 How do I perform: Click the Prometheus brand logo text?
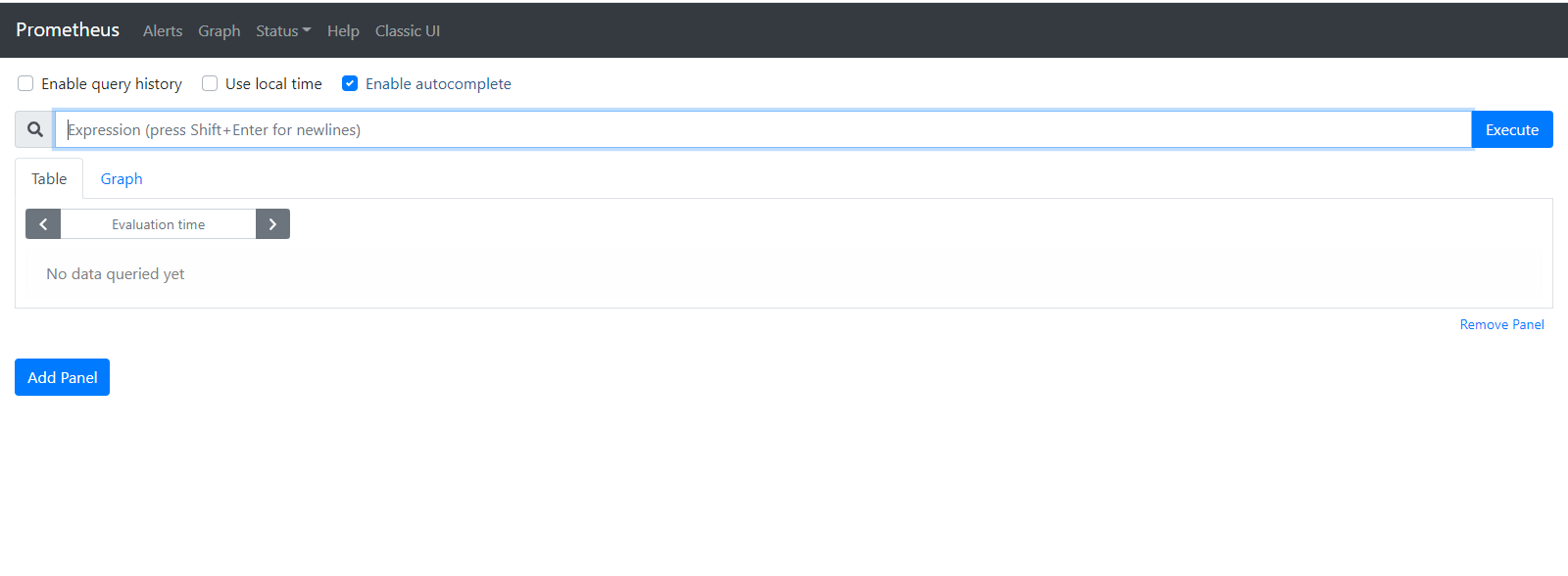coord(68,30)
